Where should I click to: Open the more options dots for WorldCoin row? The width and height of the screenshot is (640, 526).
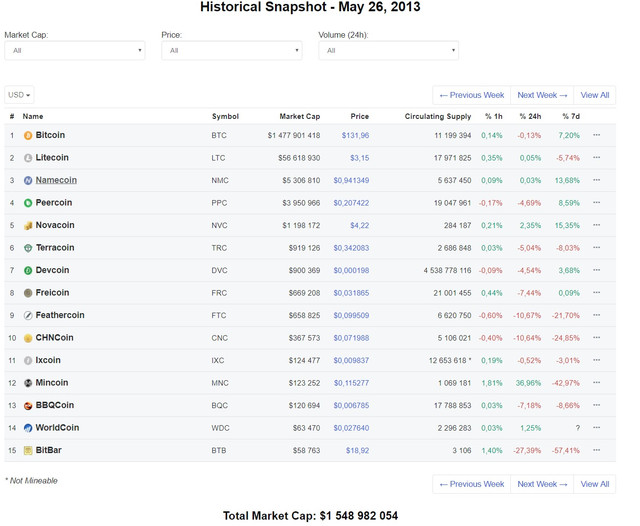[596, 427]
